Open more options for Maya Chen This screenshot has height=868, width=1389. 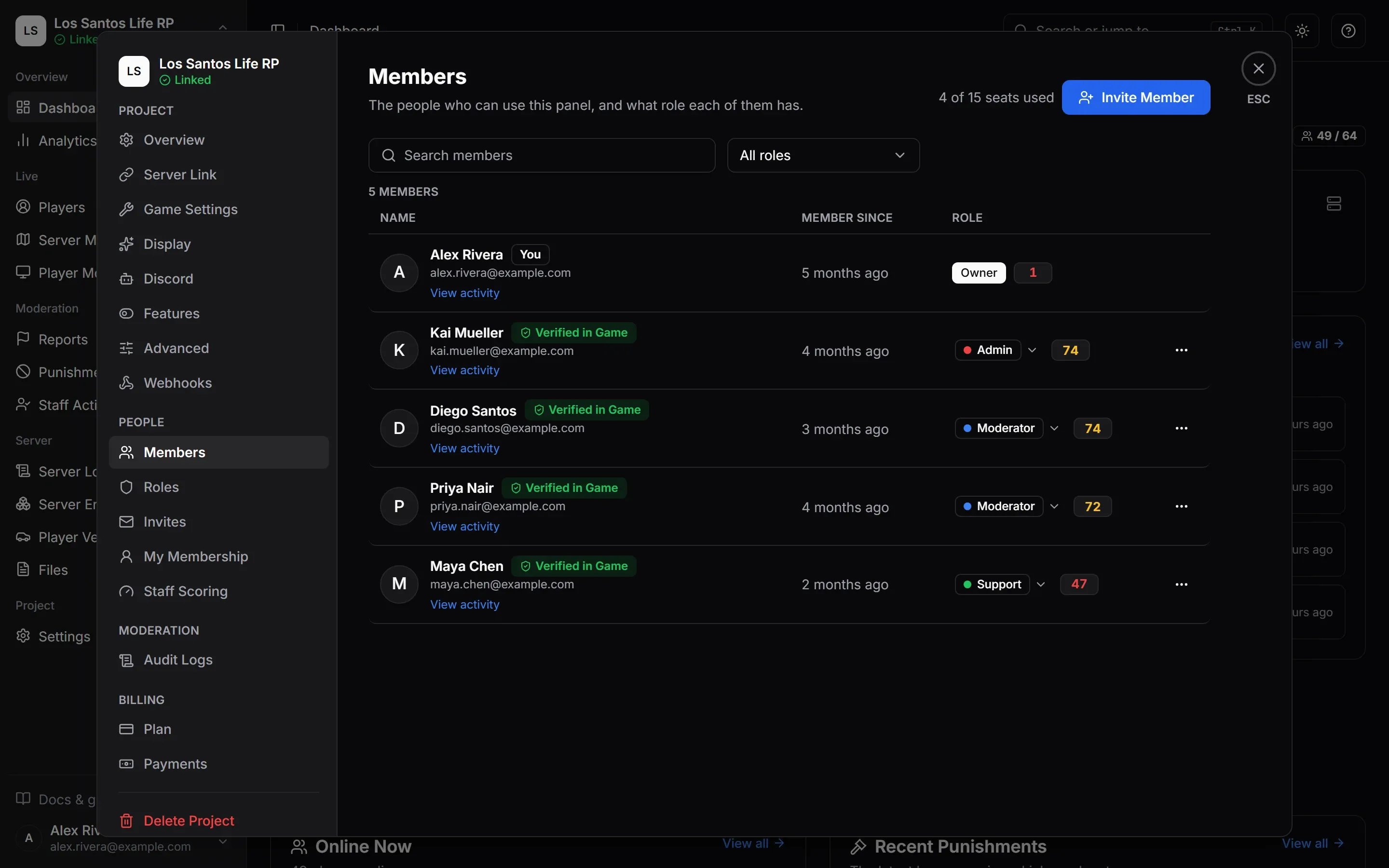[x=1181, y=584]
